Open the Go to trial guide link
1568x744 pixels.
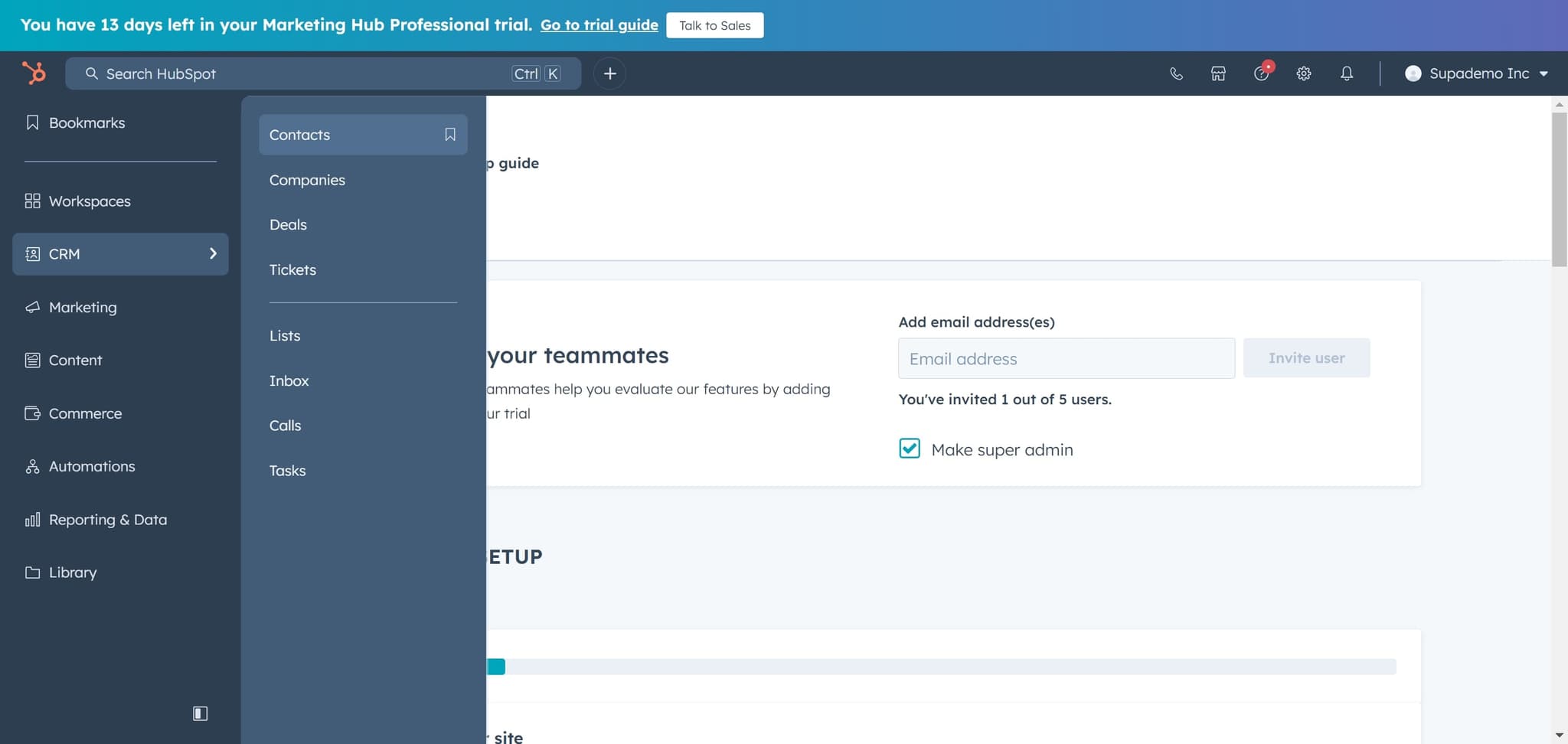598,24
